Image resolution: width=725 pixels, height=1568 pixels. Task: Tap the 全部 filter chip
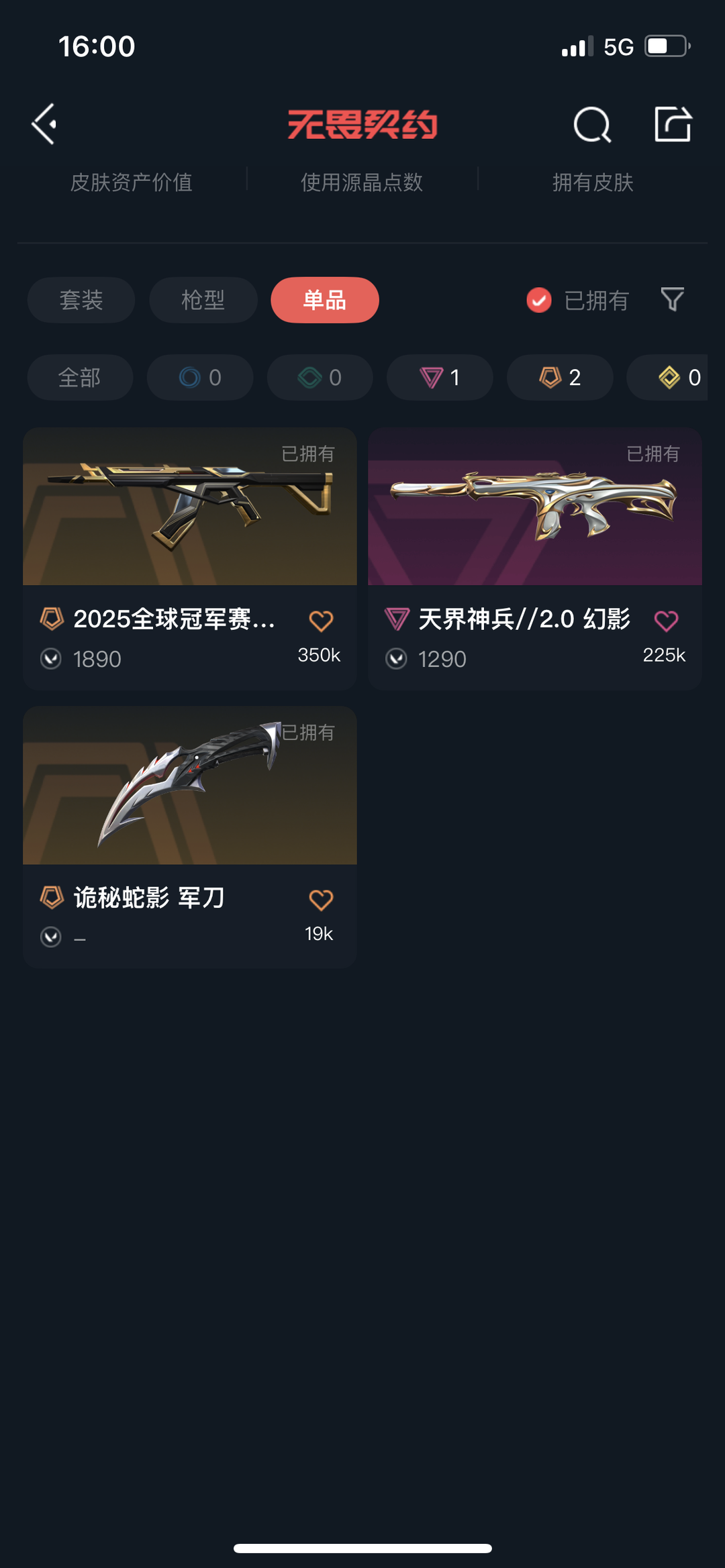coord(80,378)
